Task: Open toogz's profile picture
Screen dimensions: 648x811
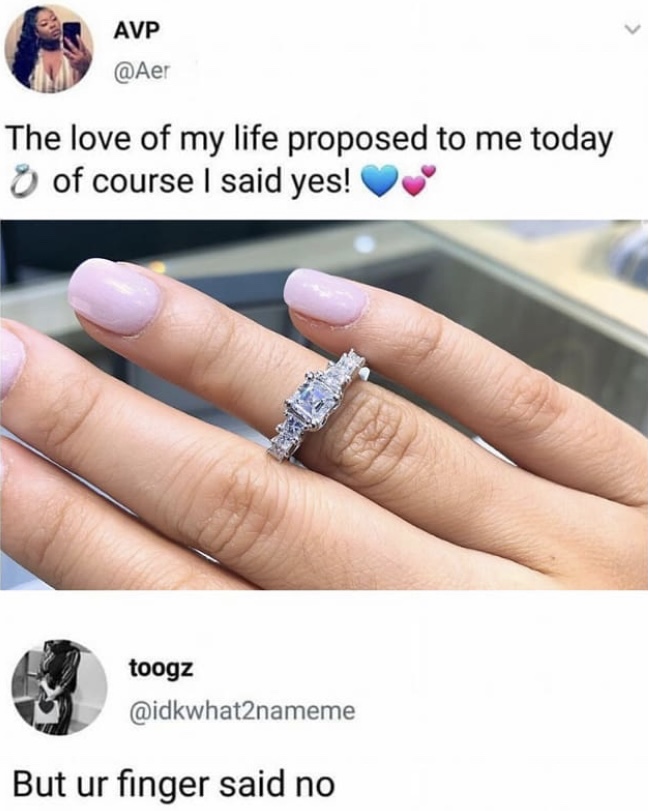Action: coord(59,687)
